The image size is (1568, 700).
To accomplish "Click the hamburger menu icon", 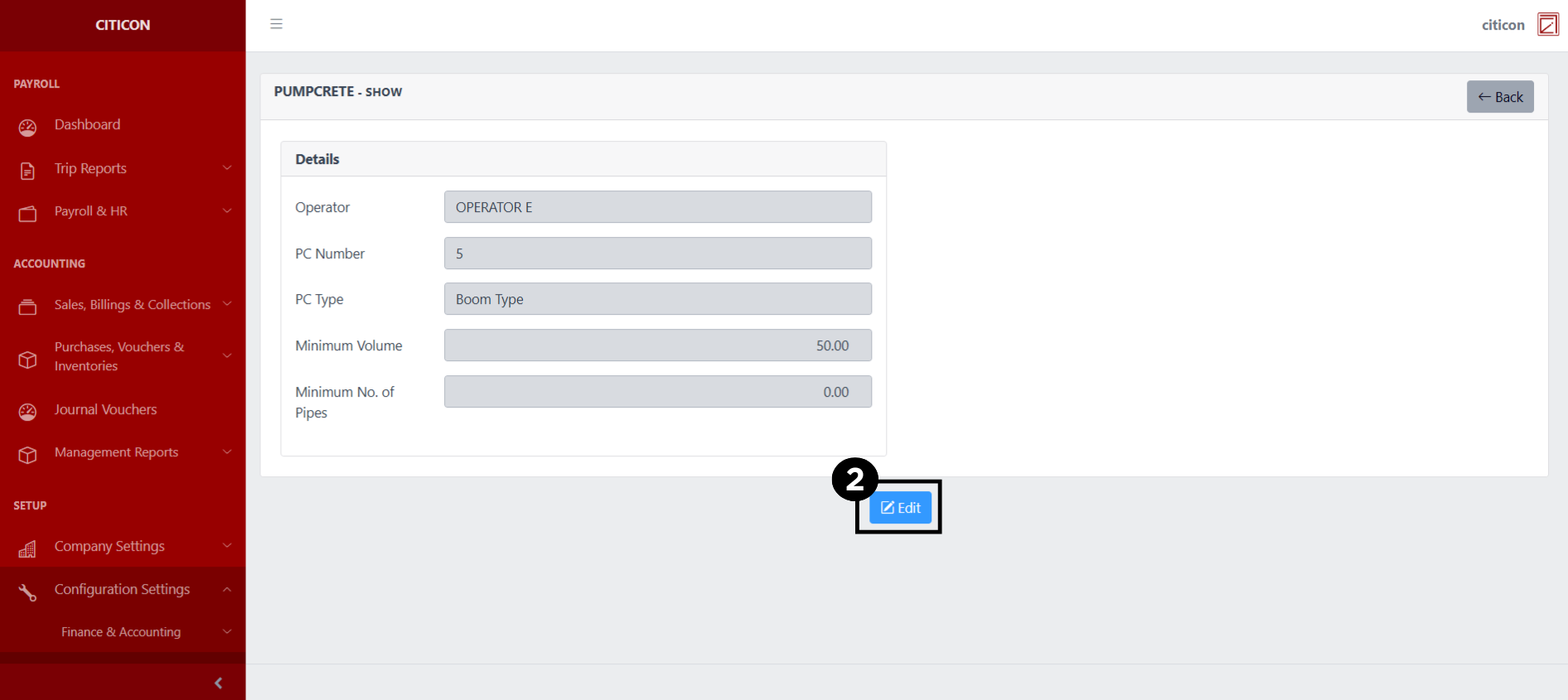I will 276,24.
